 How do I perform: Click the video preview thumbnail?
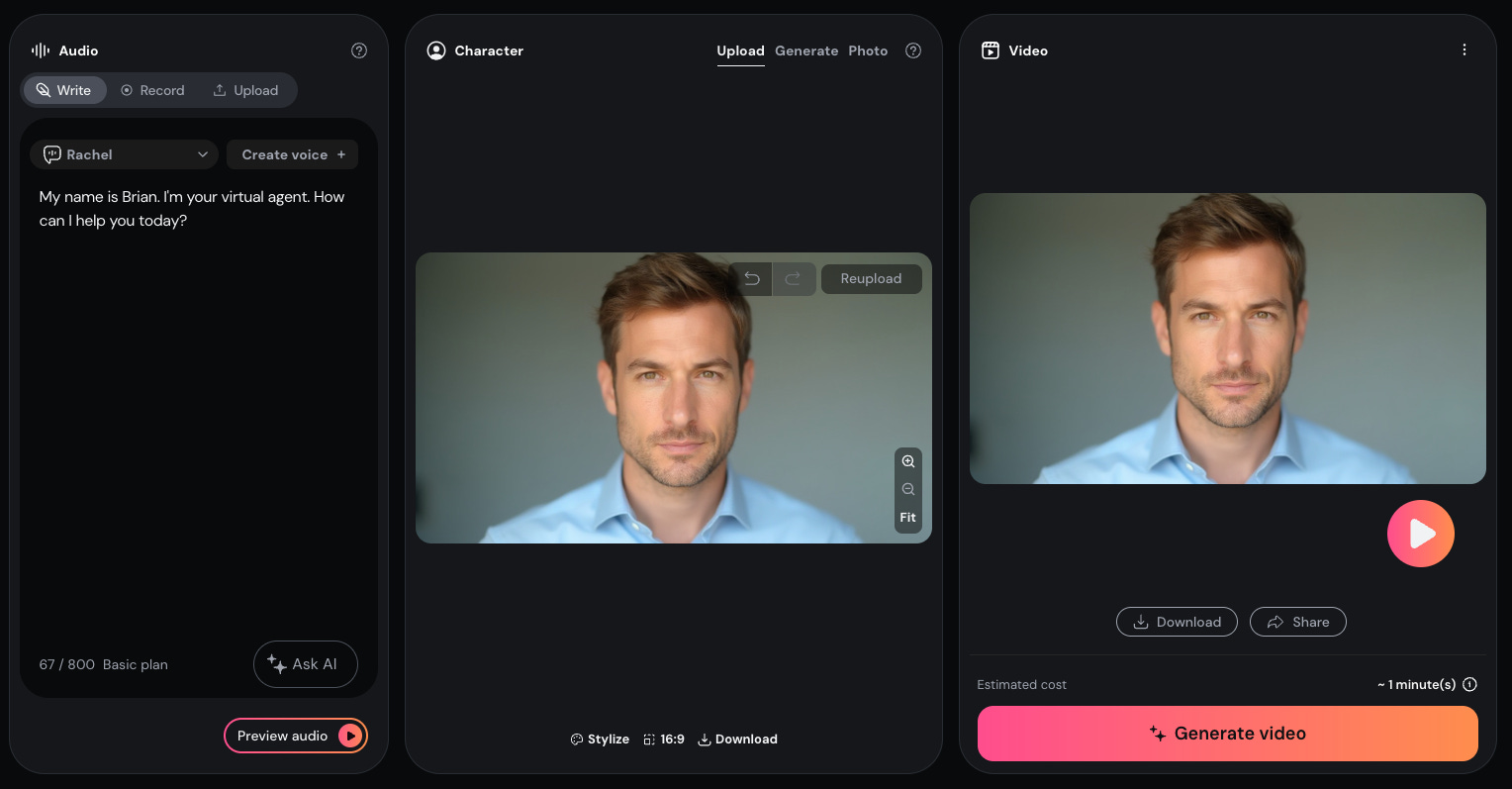pyautogui.click(x=1228, y=339)
